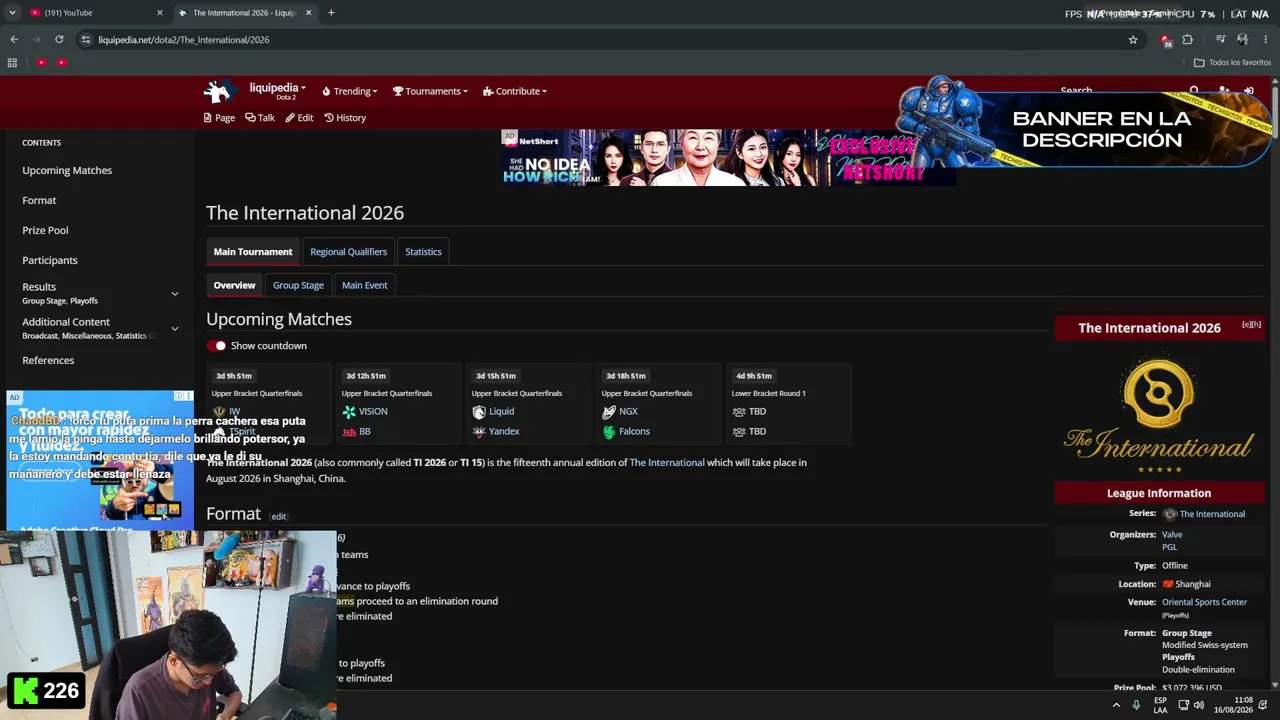Open the tab search dropdown arrow
The image size is (1280, 720).
[12, 13]
